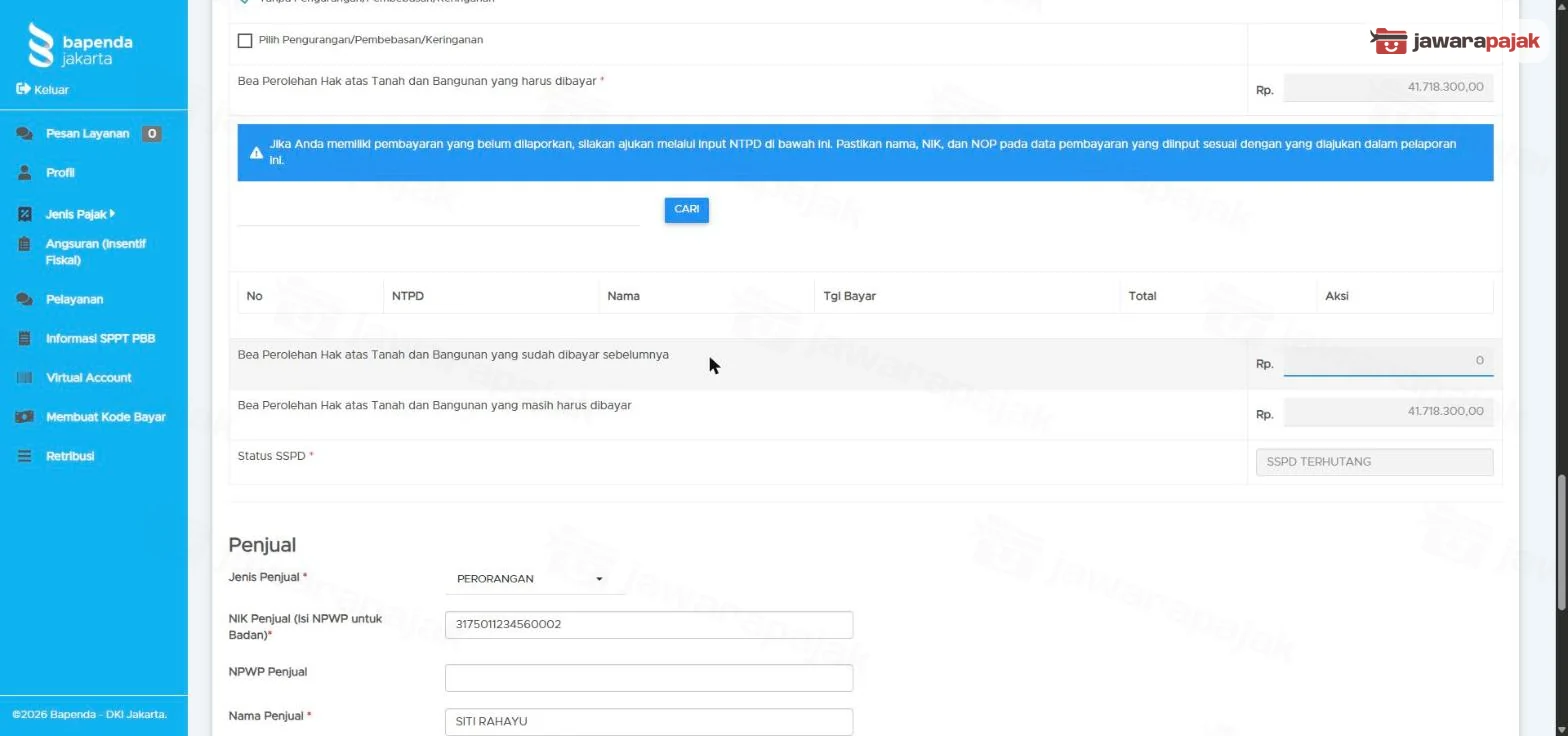Go to Profil menu
Screen dimensions: 1568x736
[x=60, y=173]
